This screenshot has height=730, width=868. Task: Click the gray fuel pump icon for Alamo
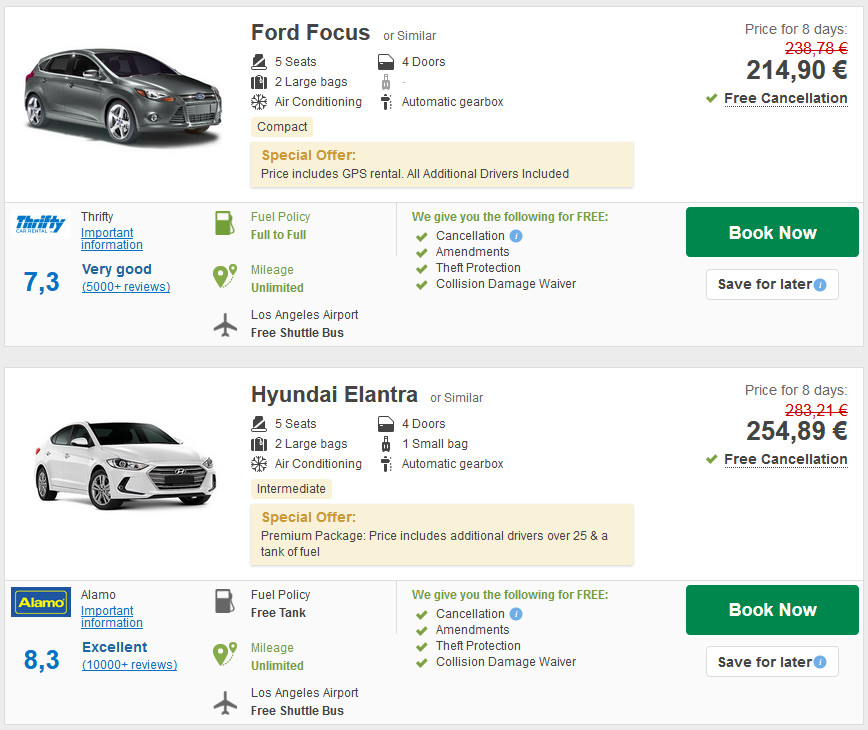(225, 601)
